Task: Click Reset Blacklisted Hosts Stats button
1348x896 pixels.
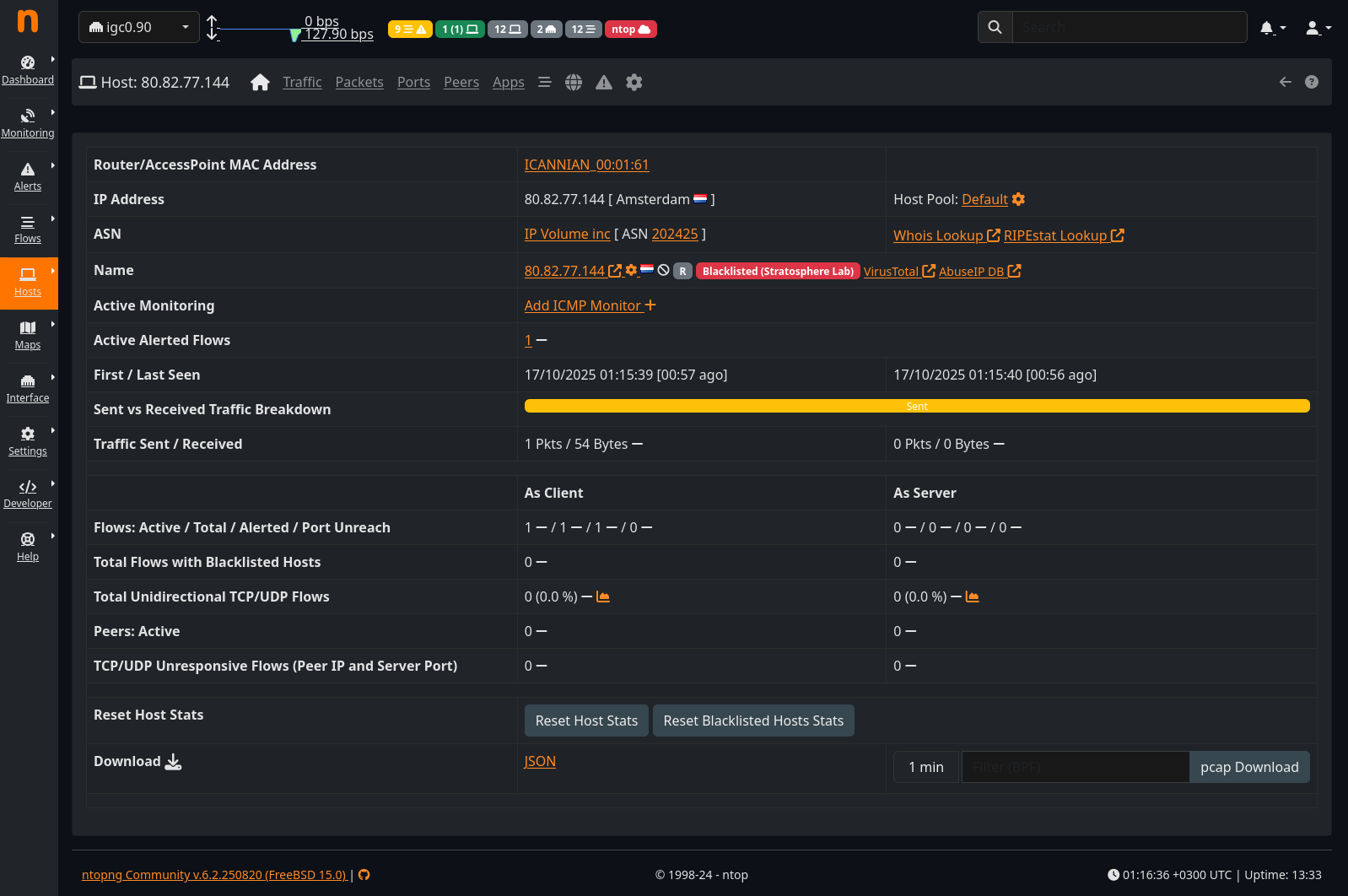Action: (753, 721)
